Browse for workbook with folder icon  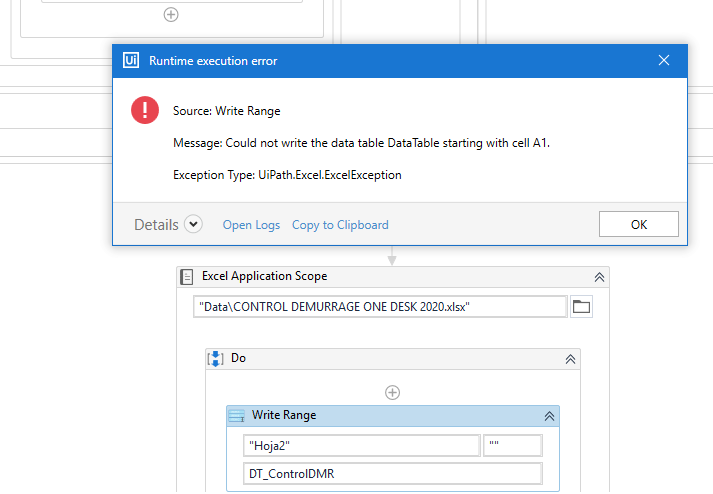581,307
